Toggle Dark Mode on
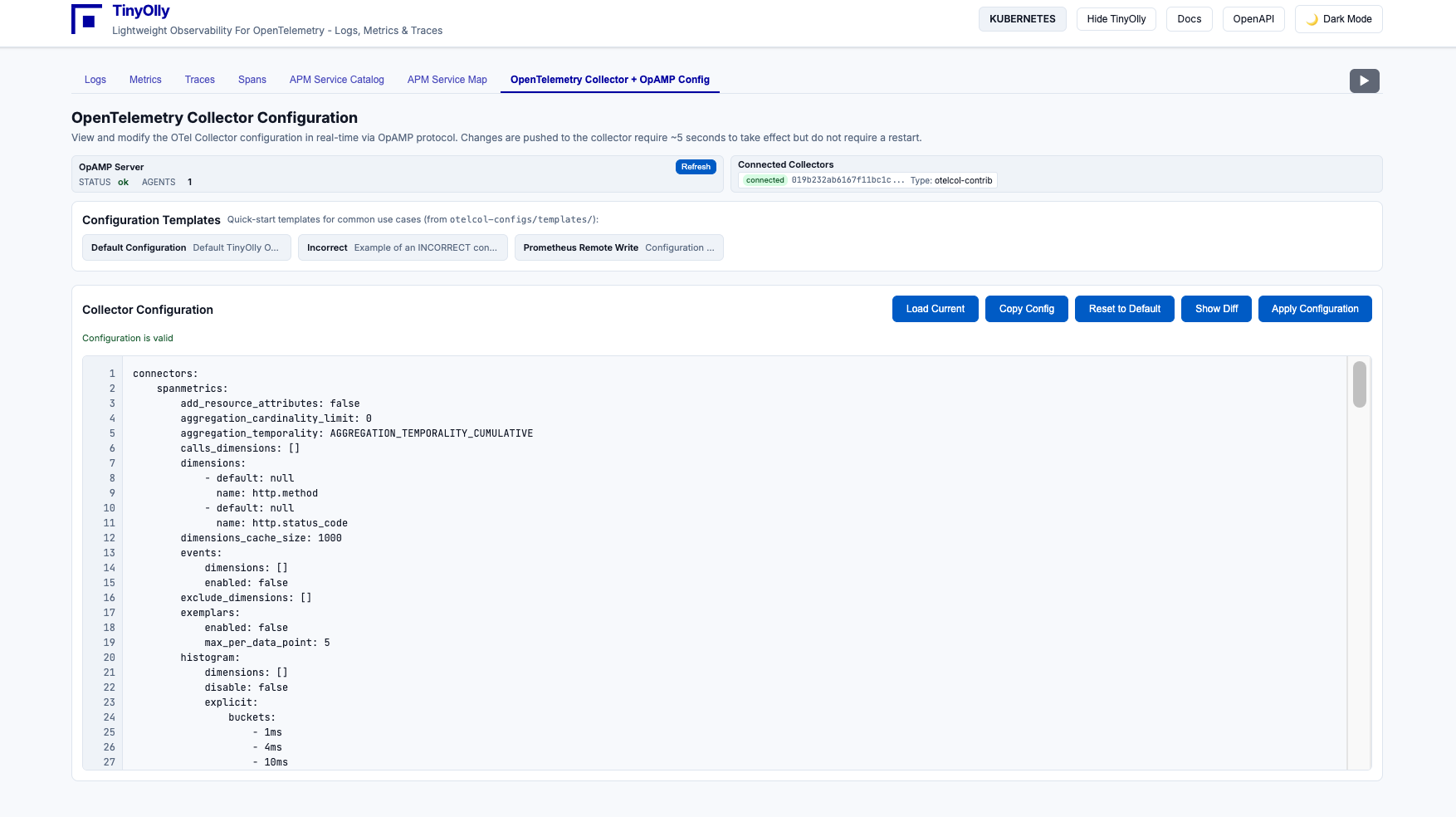 click(1338, 19)
